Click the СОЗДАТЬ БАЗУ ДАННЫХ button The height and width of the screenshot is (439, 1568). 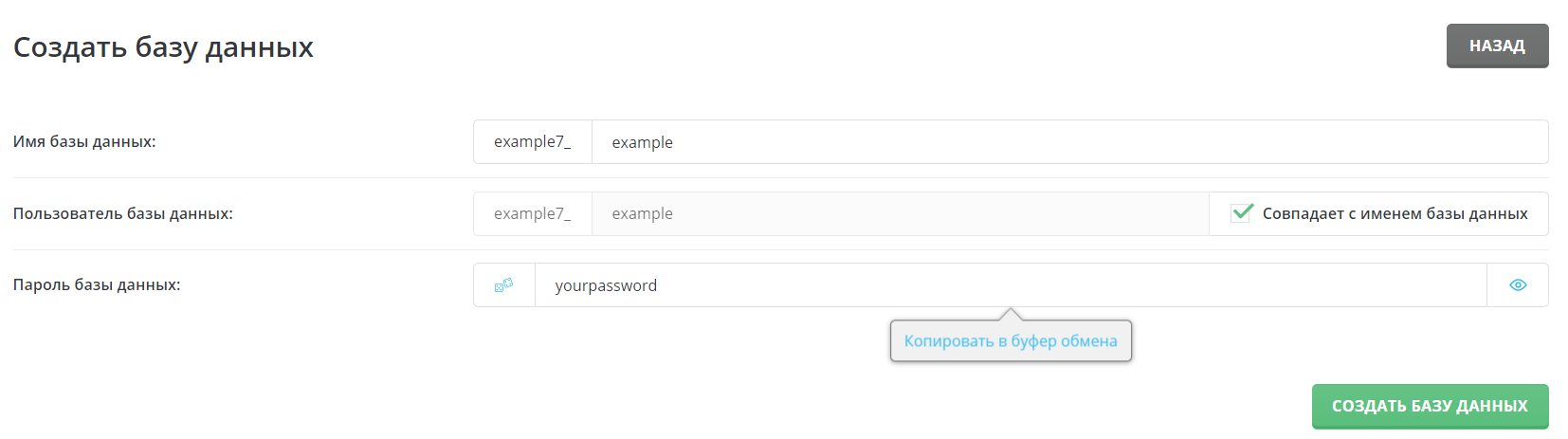pyautogui.click(x=1430, y=406)
